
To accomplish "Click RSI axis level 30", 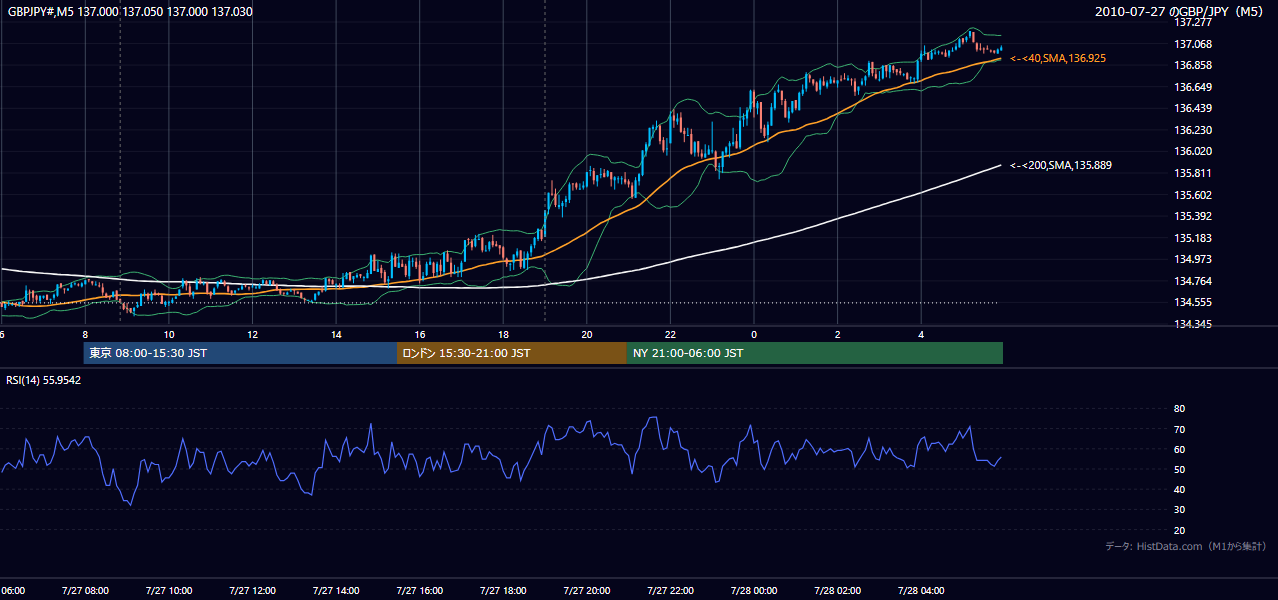I will tap(1179, 510).
